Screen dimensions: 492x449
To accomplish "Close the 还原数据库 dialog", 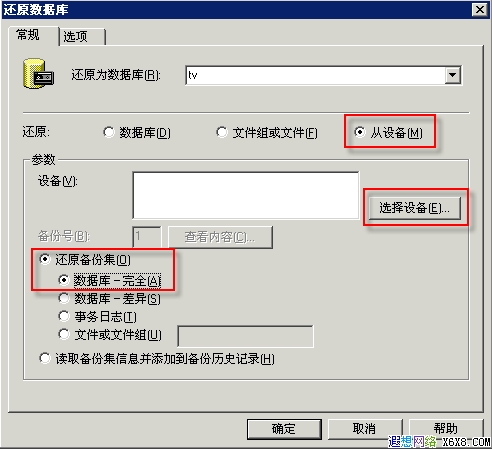I will (479, 9).
